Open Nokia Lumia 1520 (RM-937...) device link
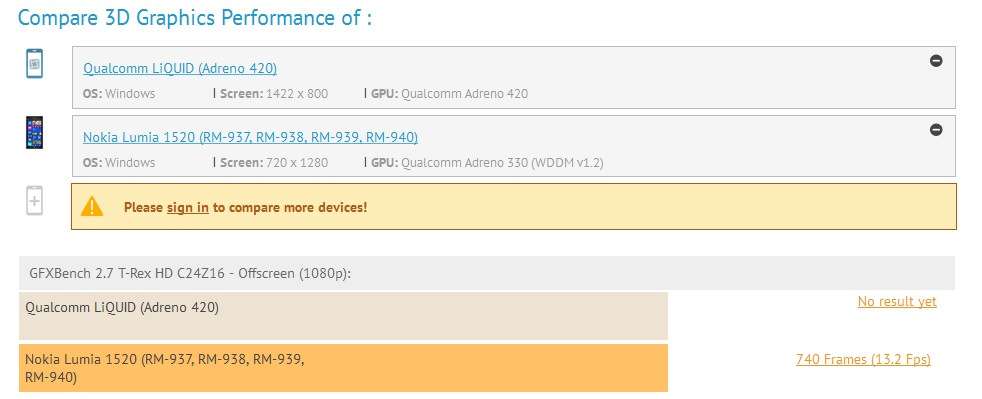The height and width of the screenshot is (399, 982). tap(251, 137)
